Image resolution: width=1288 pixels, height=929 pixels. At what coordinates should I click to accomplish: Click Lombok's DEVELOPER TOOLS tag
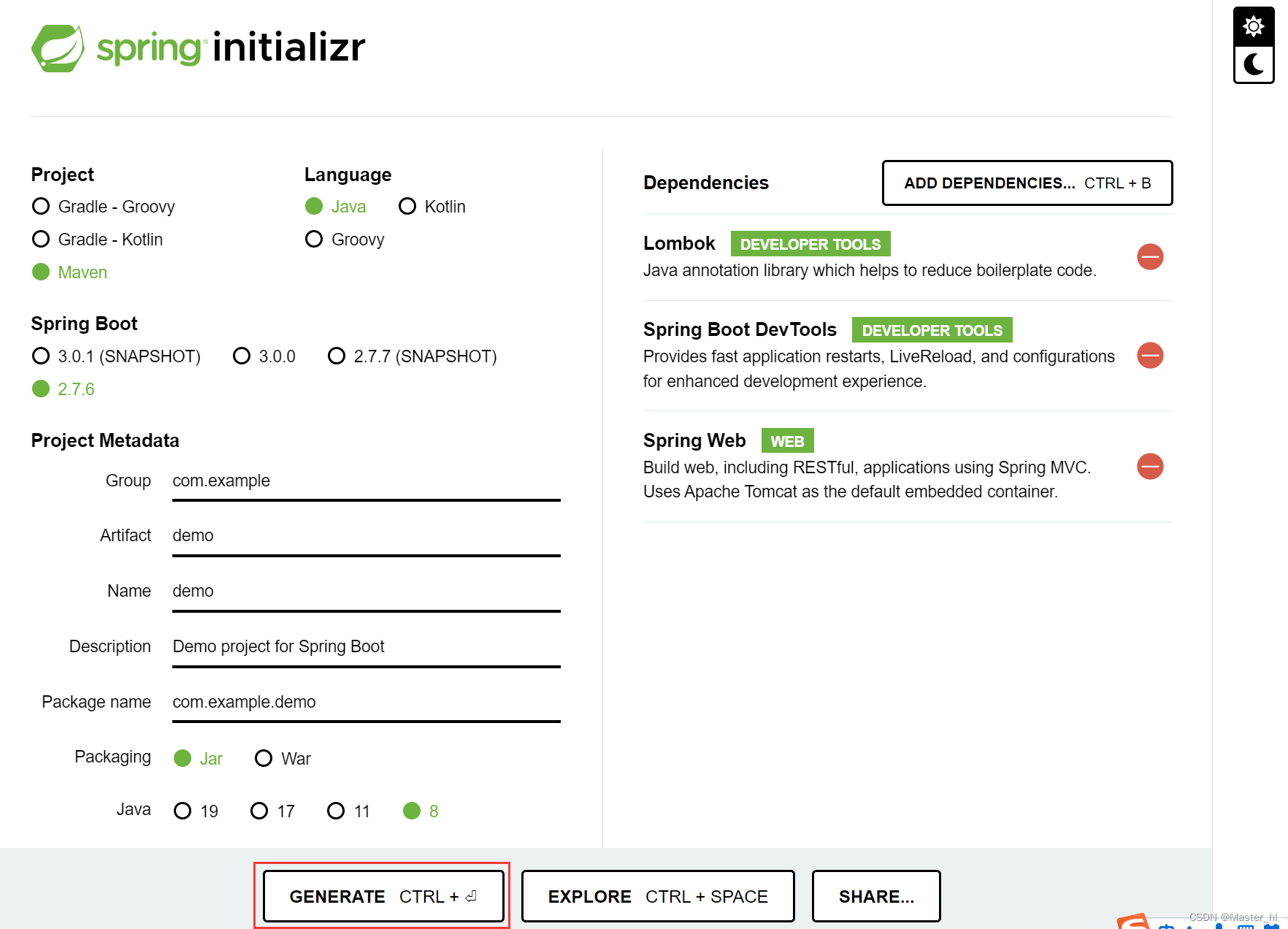tap(810, 244)
